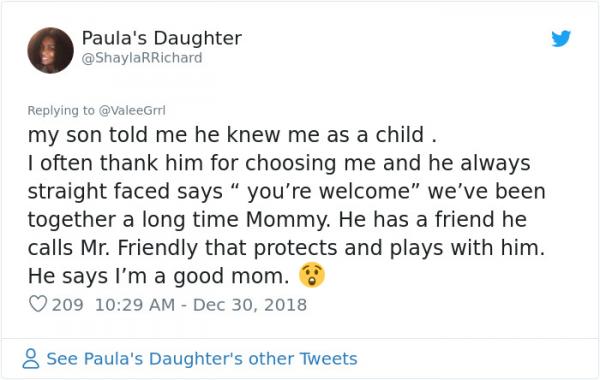Screen dimensions: 600x380
Task: Click the word "Tweets" in footer link
Action: (x=328, y=359)
